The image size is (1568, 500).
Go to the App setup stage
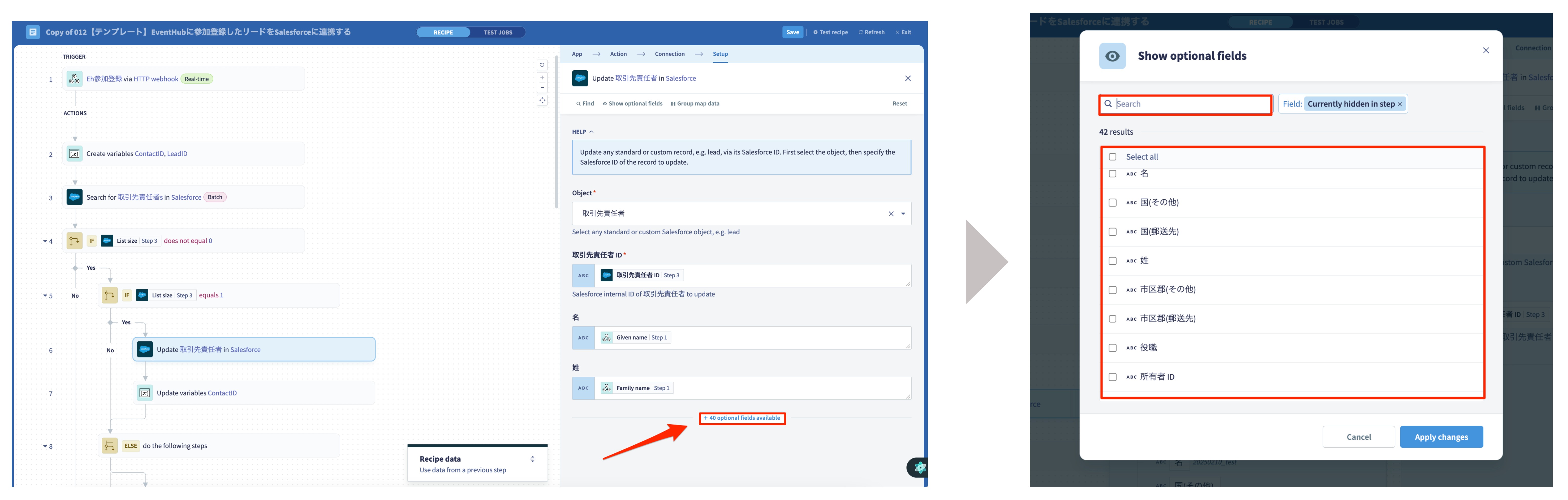point(577,54)
